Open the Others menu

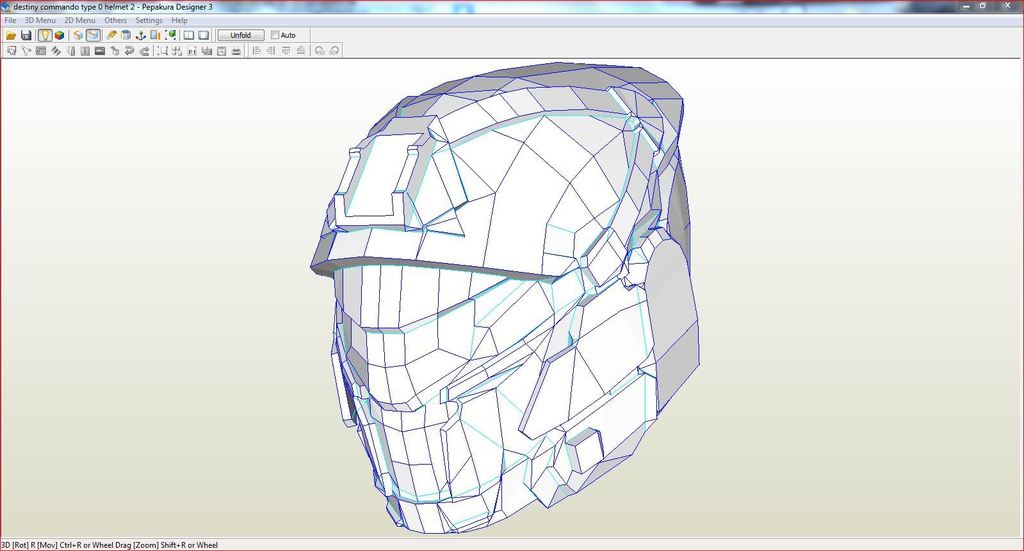tap(116, 20)
